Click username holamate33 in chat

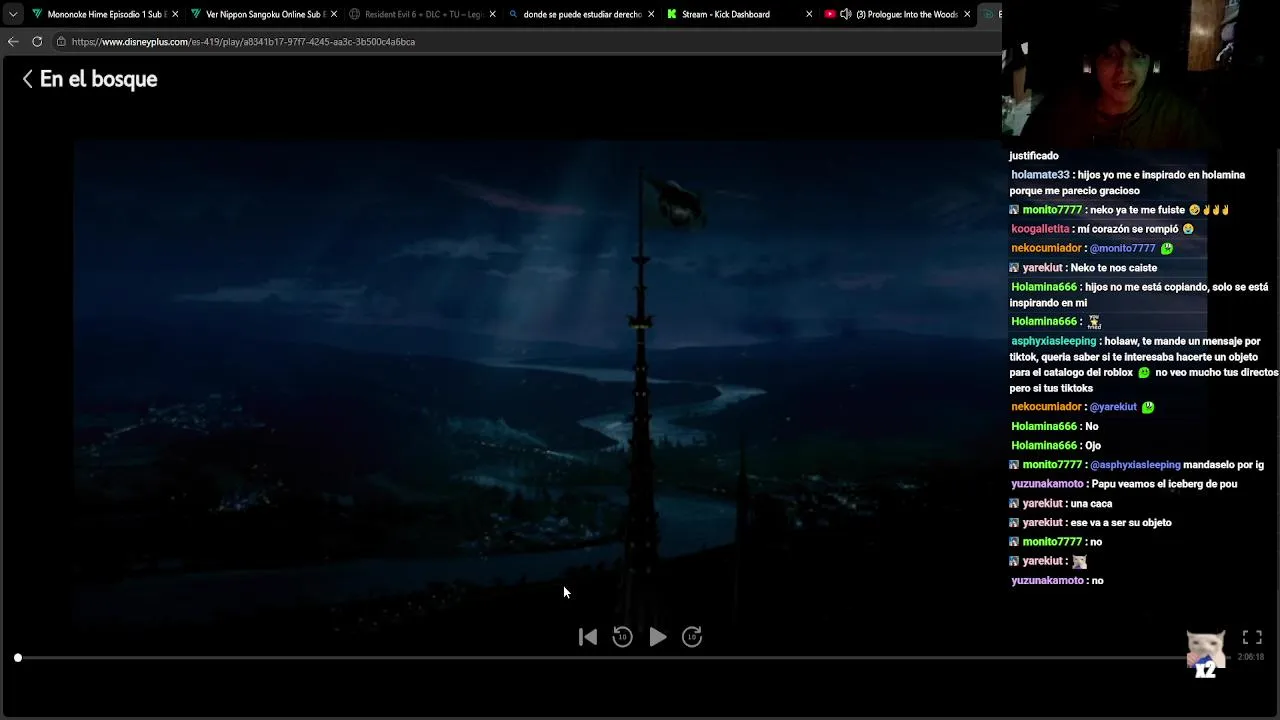tap(1040, 175)
